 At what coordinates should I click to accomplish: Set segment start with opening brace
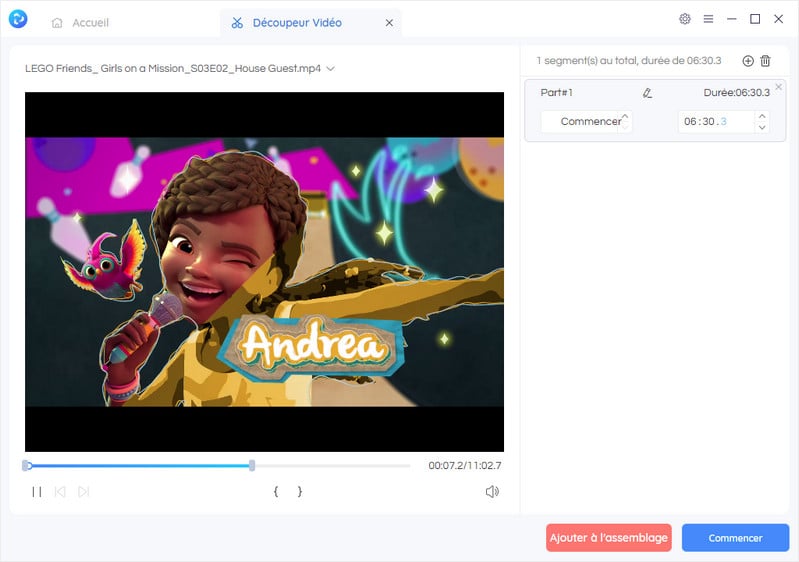[276, 492]
